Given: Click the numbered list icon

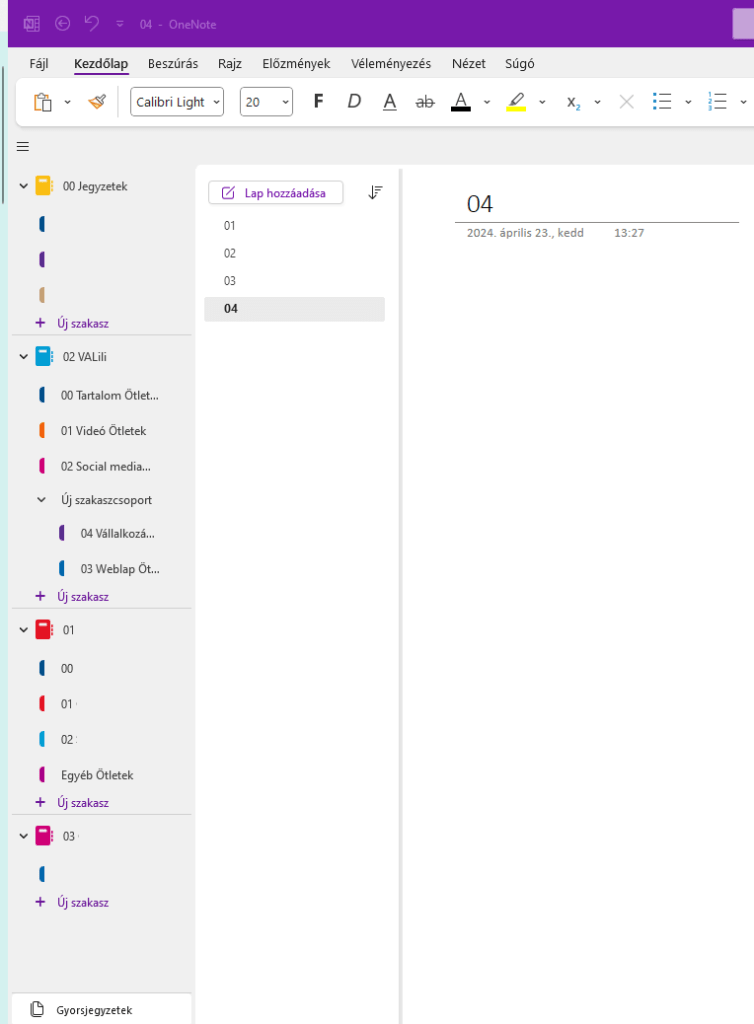Looking at the screenshot, I should 717,102.
